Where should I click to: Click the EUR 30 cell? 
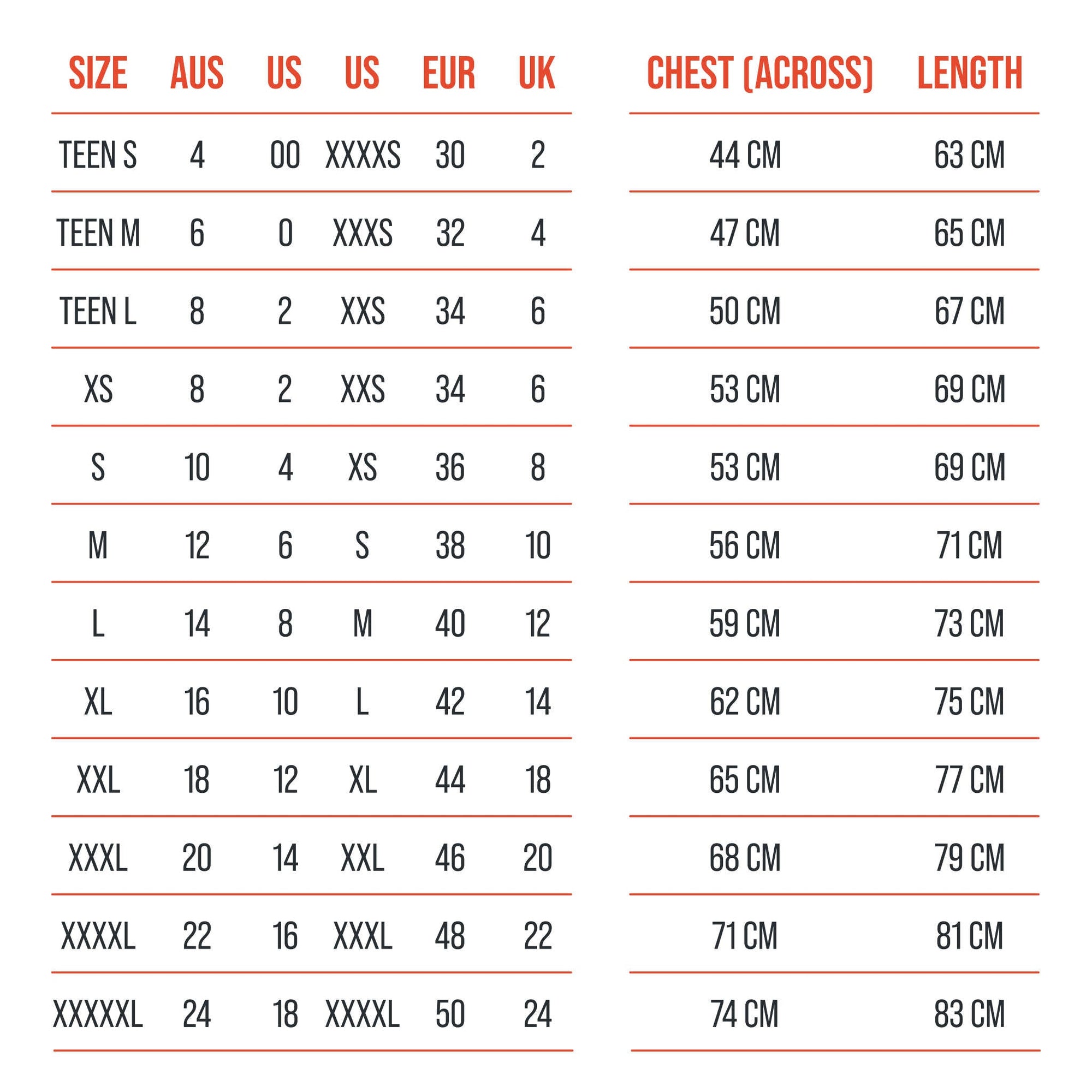click(450, 155)
